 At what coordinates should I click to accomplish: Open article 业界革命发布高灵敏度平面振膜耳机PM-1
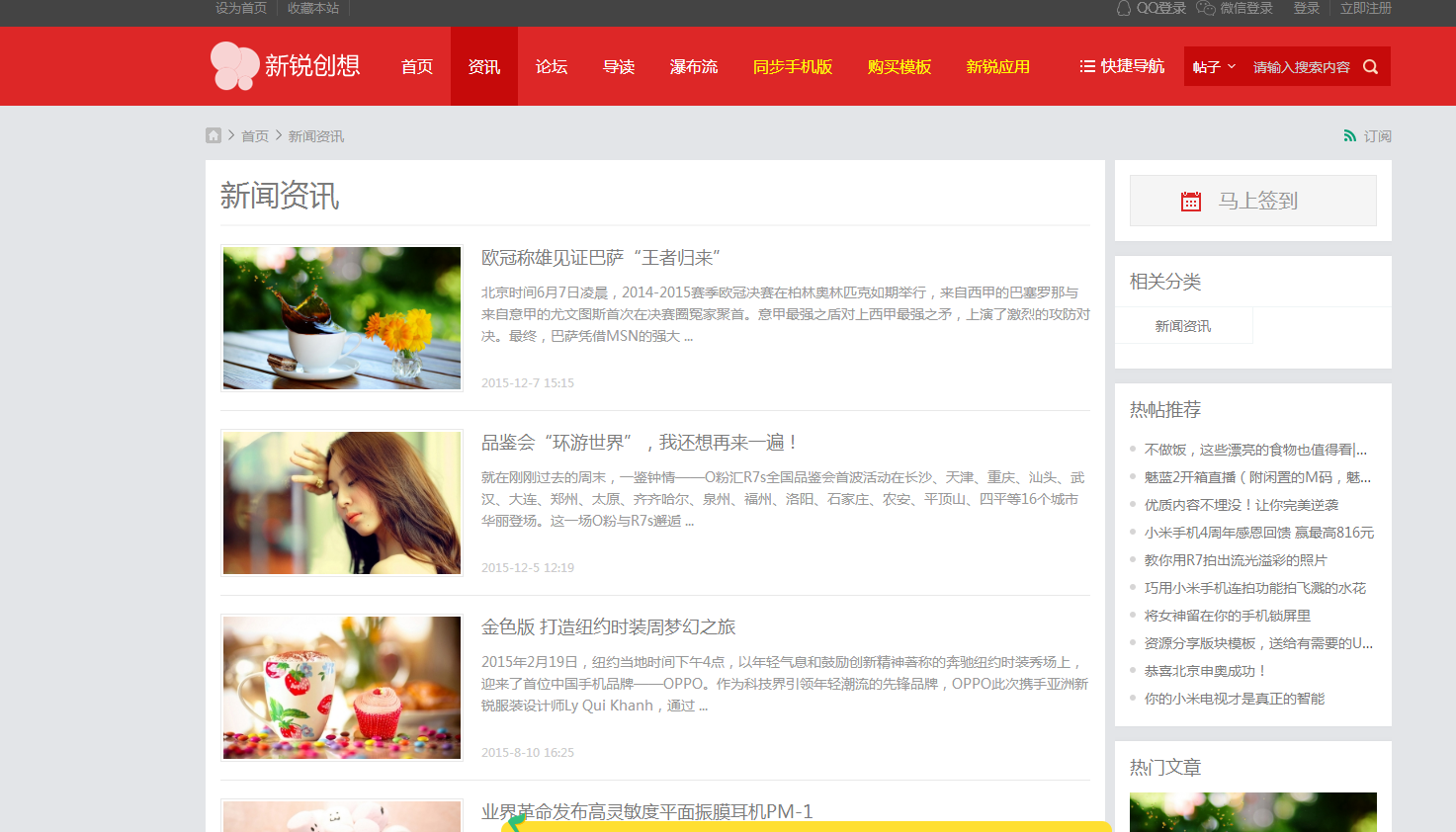click(647, 812)
